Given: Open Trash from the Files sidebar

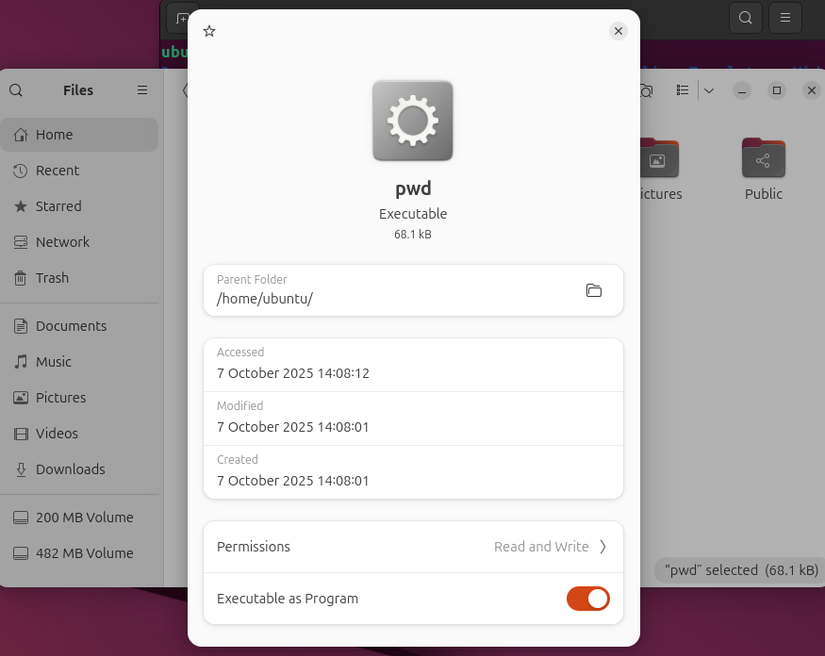Looking at the screenshot, I should click(53, 277).
